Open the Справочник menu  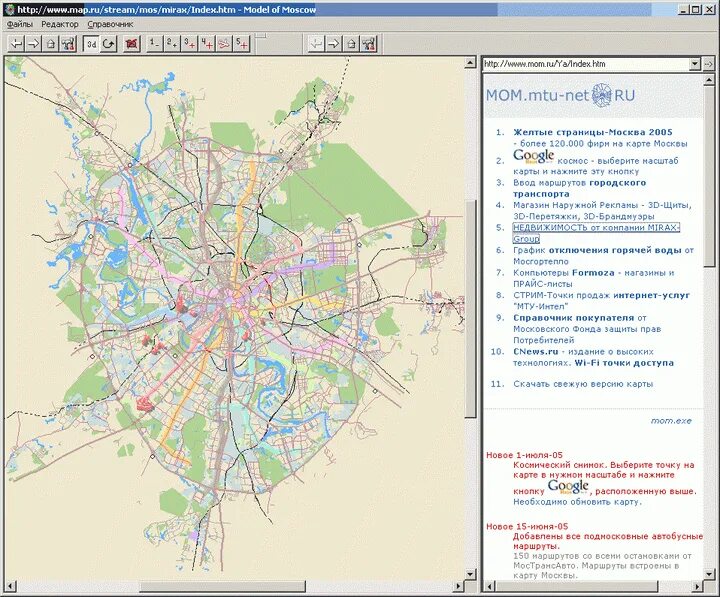tap(110, 24)
